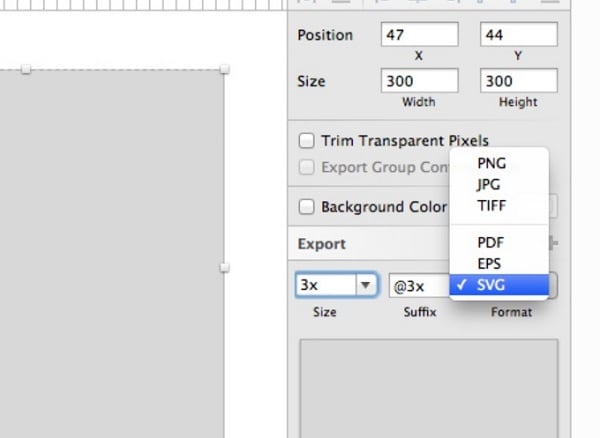Select EPS export format
This screenshot has width=600, height=438.
point(490,264)
